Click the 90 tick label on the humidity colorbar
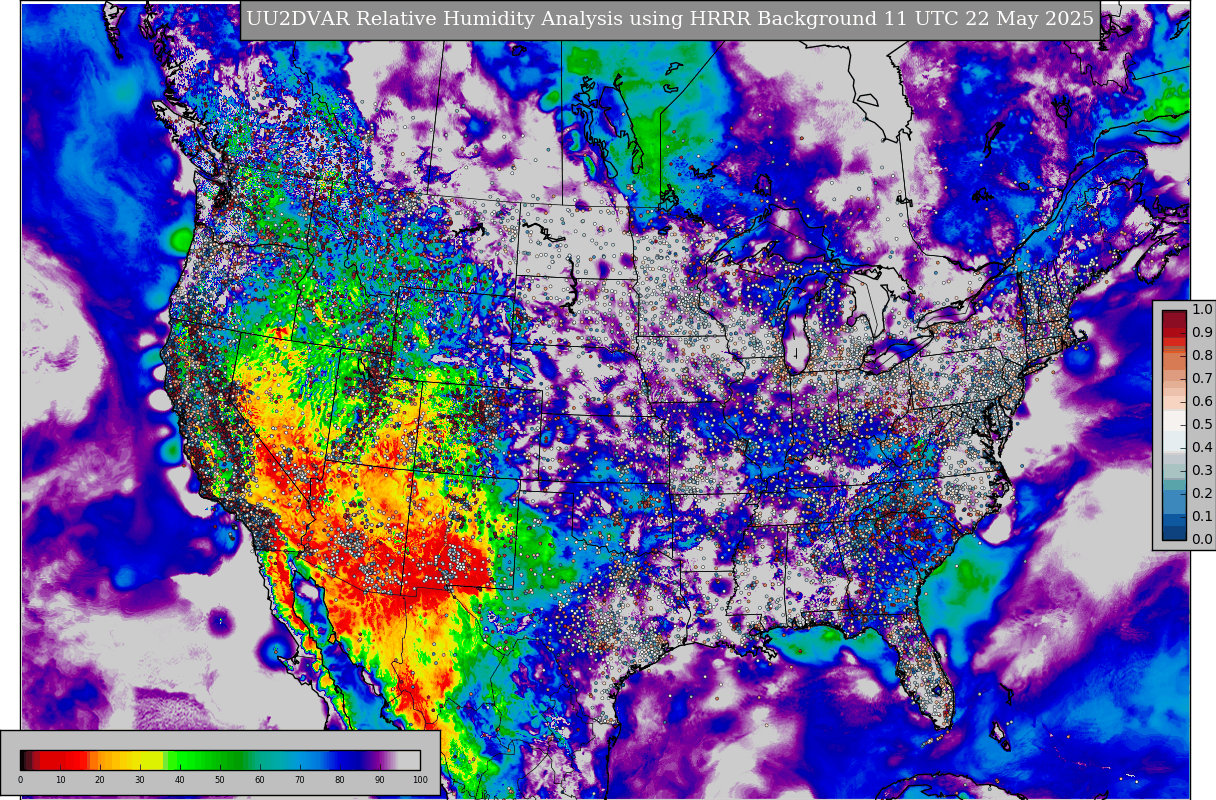The image size is (1216, 800). (380, 780)
